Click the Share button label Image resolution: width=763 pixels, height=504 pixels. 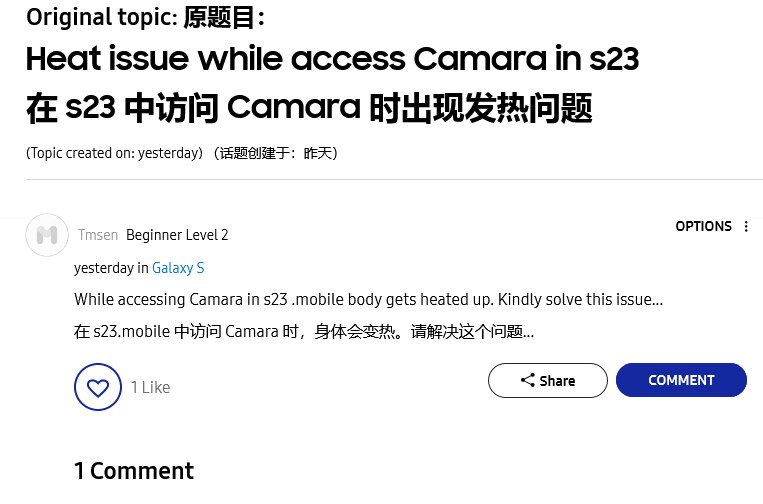(557, 380)
